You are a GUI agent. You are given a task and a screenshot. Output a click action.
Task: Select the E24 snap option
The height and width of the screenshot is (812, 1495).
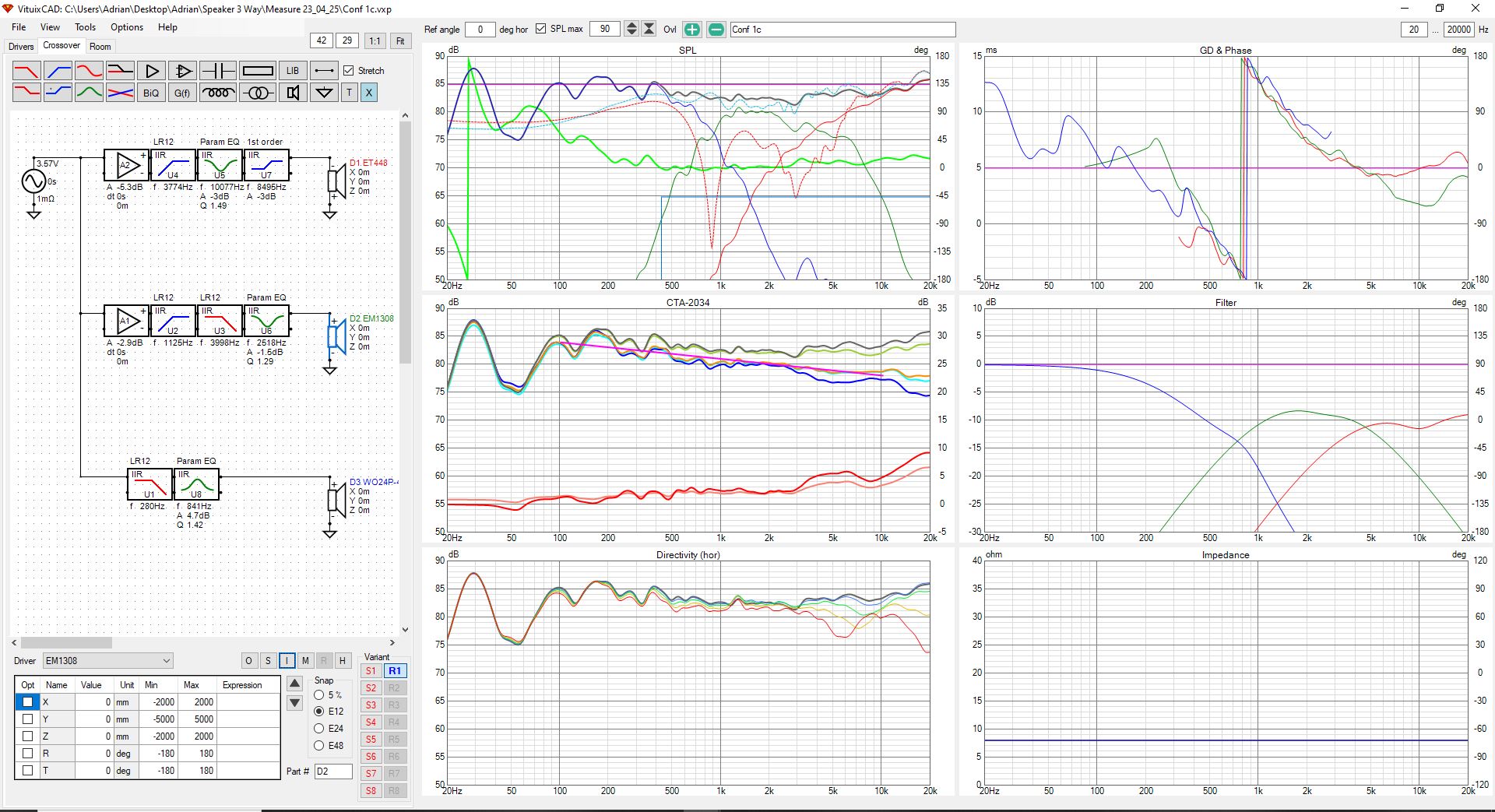pos(319,729)
